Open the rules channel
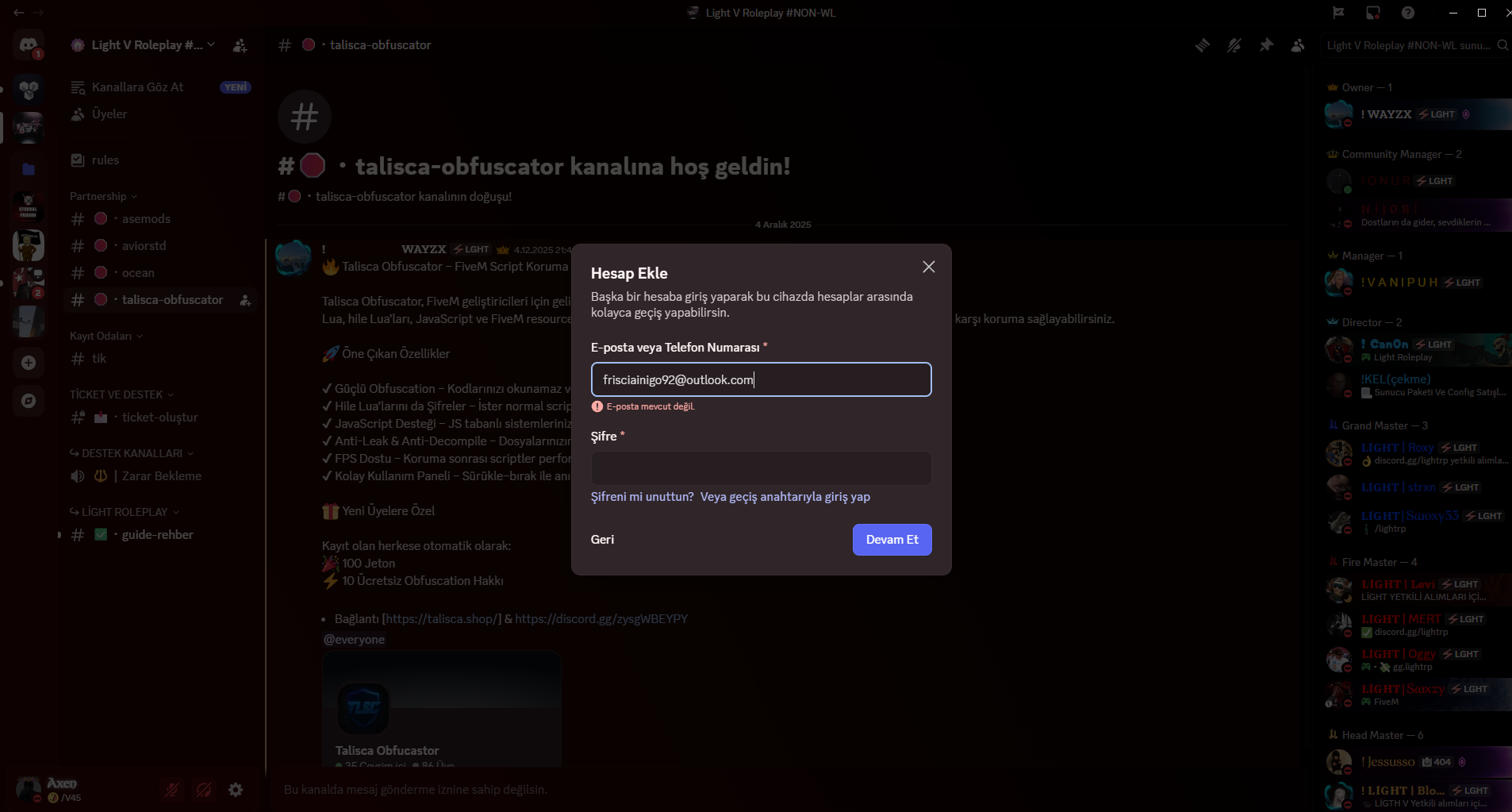This screenshot has width=1512, height=812. (160, 160)
